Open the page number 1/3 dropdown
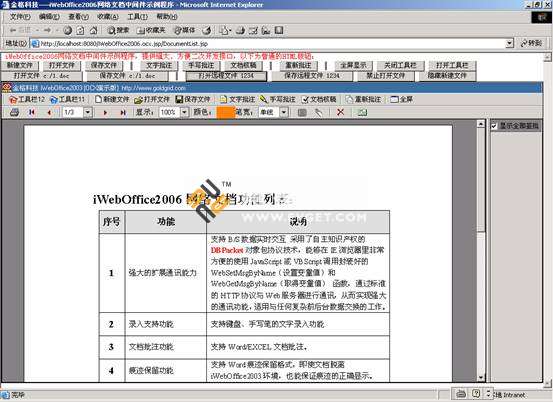This screenshot has width=553, height=402. tap(88, 112)
